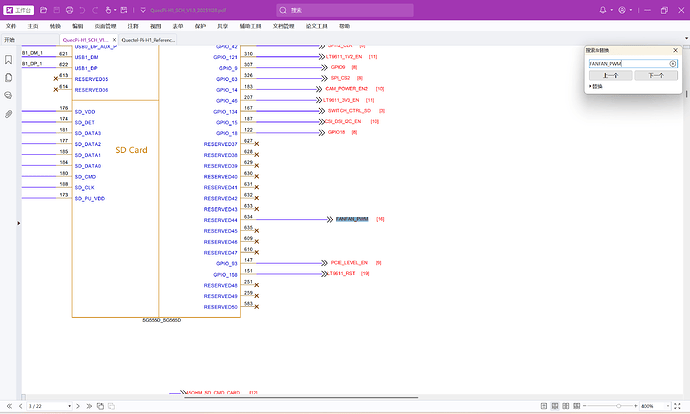Select the two-page view icon
Viewport: 690px width, 414px height.
coord(566,406)
